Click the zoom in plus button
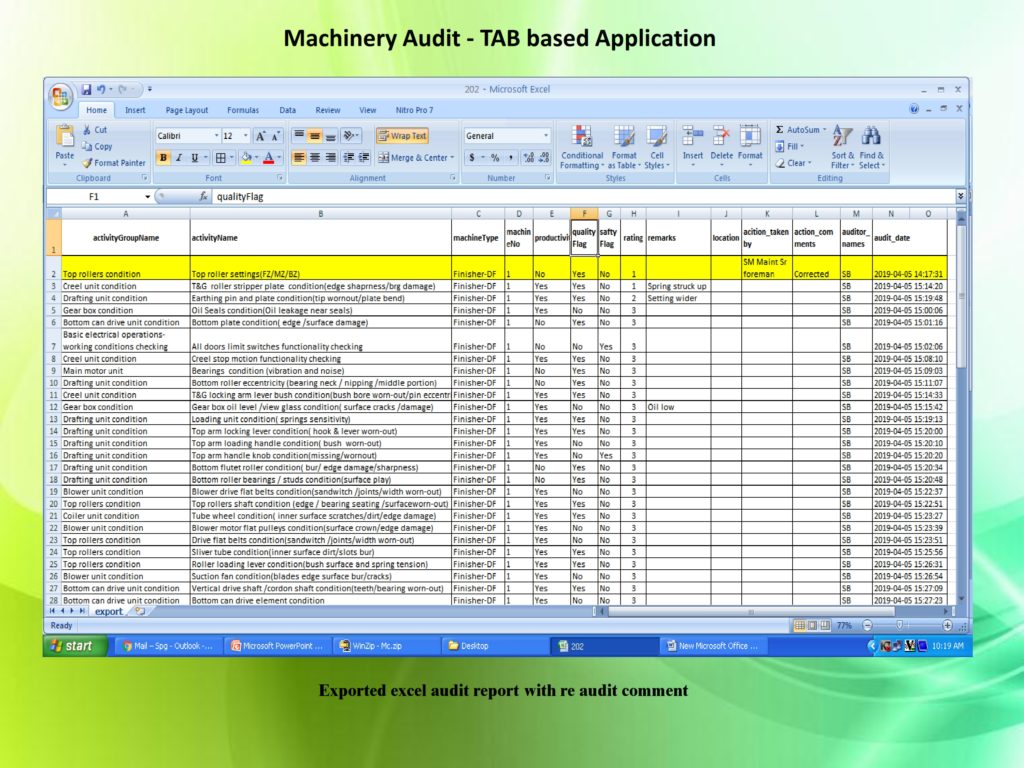 [947, 626]
